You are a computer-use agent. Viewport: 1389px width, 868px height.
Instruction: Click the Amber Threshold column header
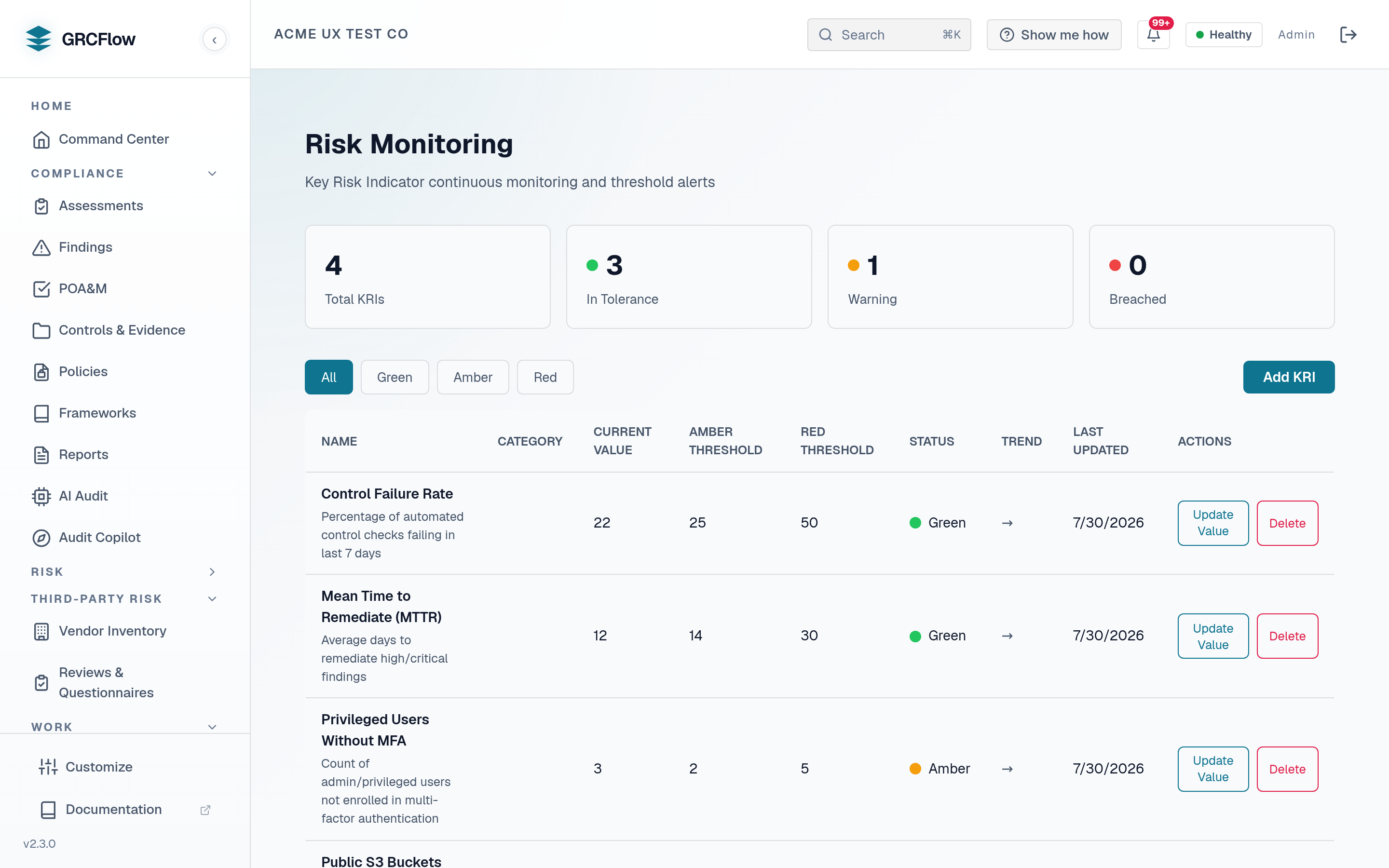click(x=725, y=441)
